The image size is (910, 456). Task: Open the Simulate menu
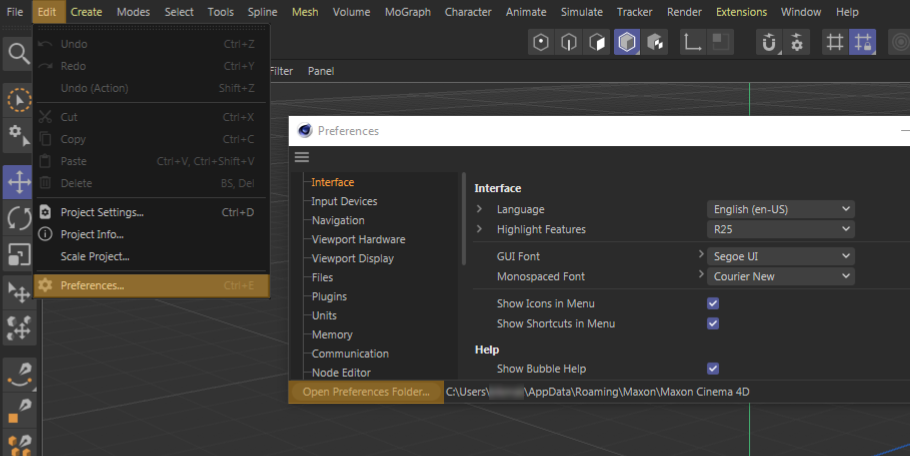tap(582, 12)
